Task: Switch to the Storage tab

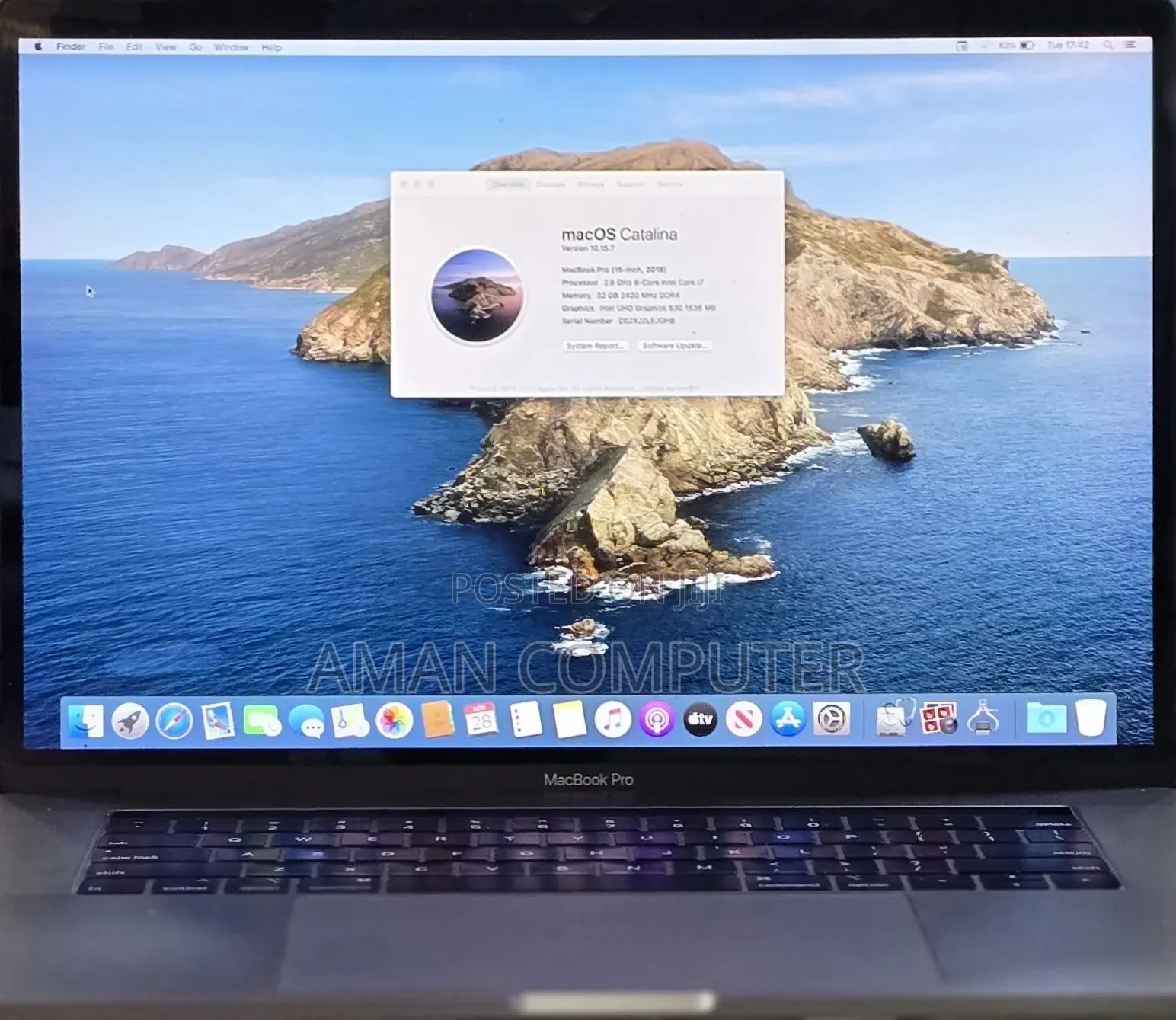Action: (590, 184)
